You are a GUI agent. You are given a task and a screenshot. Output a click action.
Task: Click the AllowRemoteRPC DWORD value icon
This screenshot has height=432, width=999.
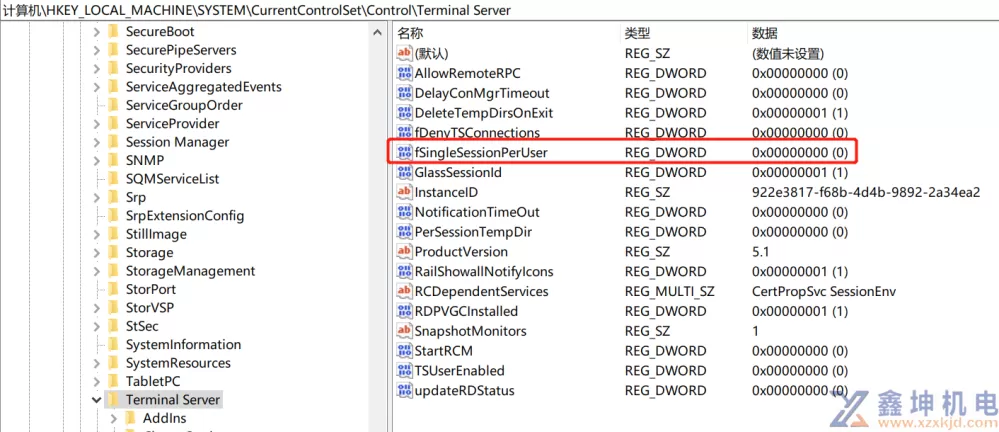(x=405, y=73)
